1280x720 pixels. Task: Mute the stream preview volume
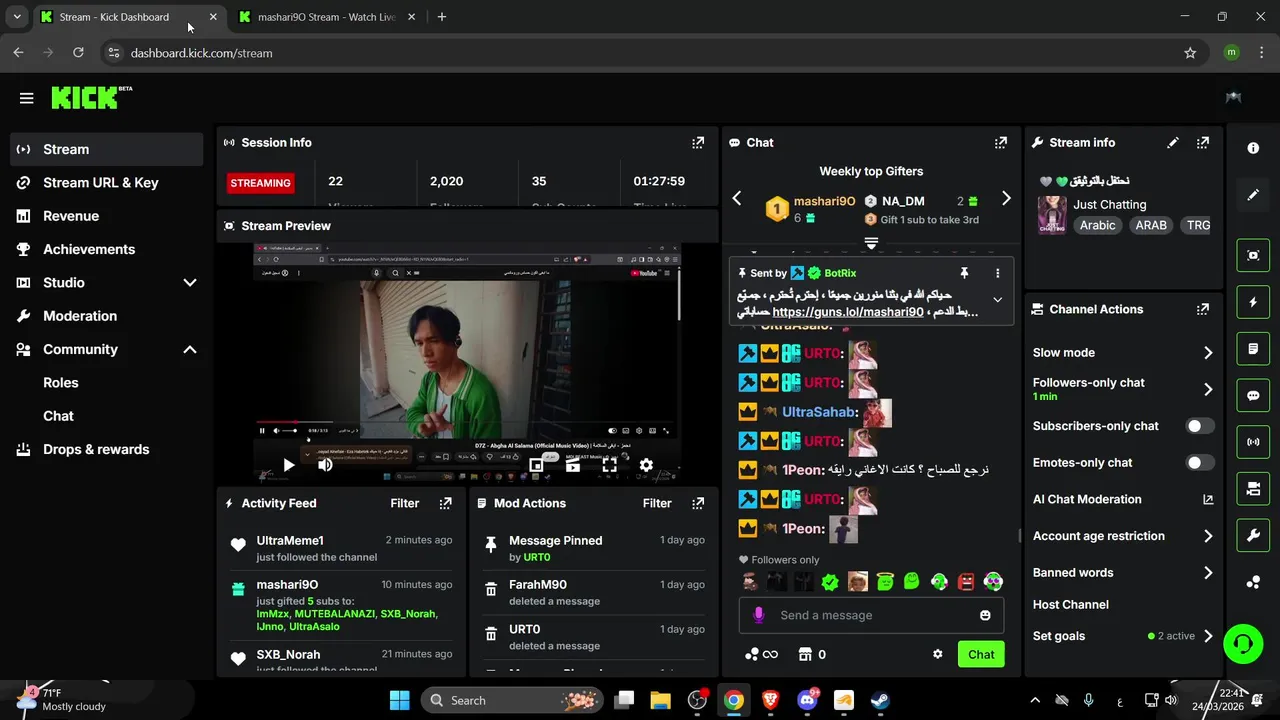325,465
